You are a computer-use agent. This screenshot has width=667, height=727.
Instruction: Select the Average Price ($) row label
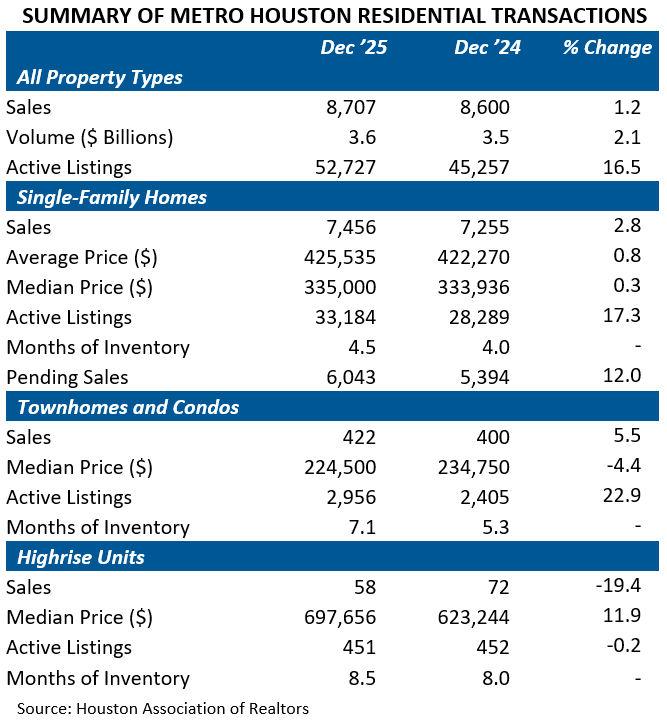[x=81, y=257]
